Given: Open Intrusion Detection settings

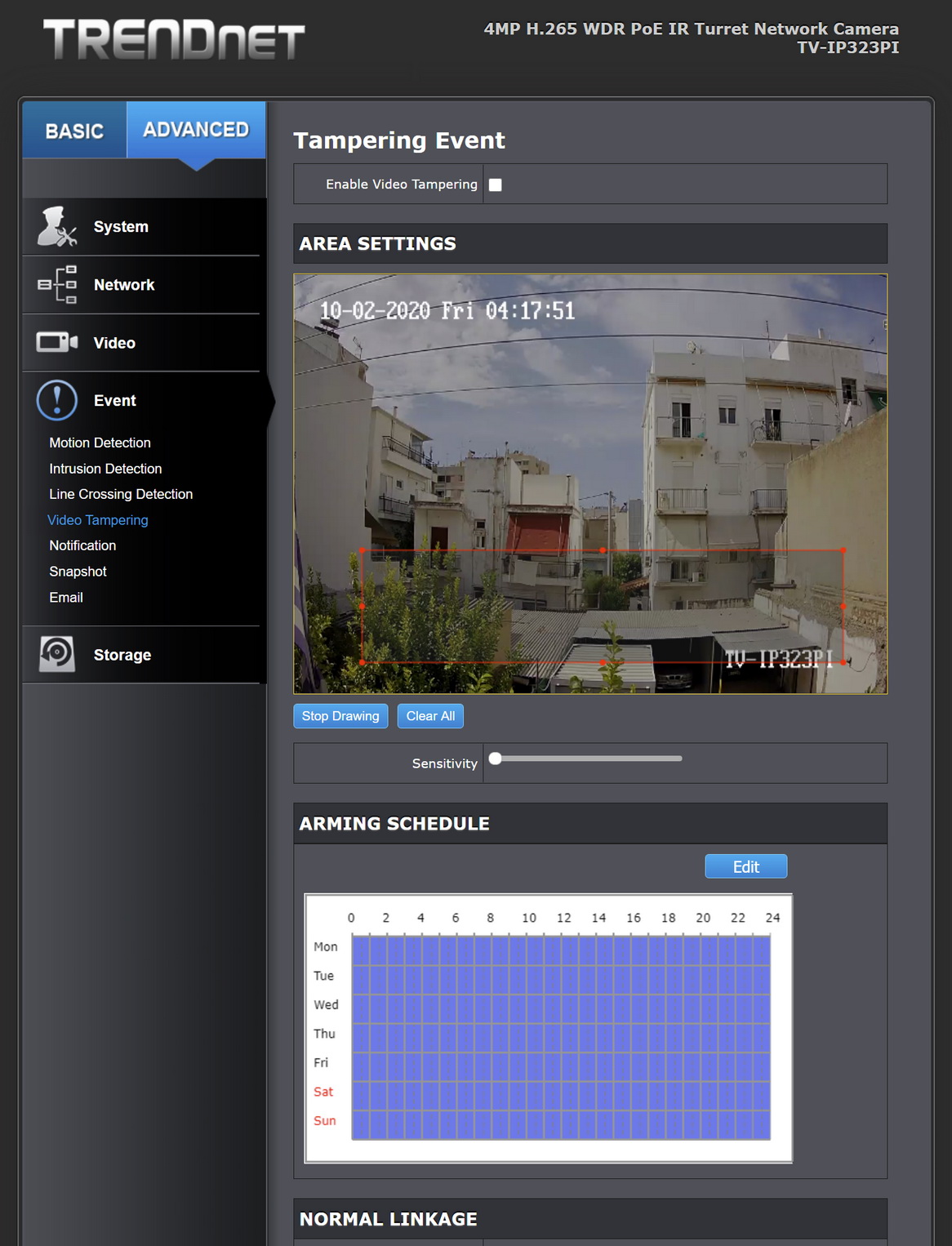Looking at the screenshot, I should [x=105, y=469].
